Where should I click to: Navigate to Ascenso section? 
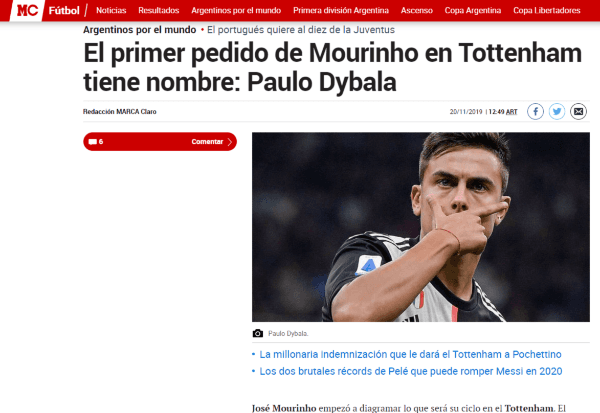[417, 10]
